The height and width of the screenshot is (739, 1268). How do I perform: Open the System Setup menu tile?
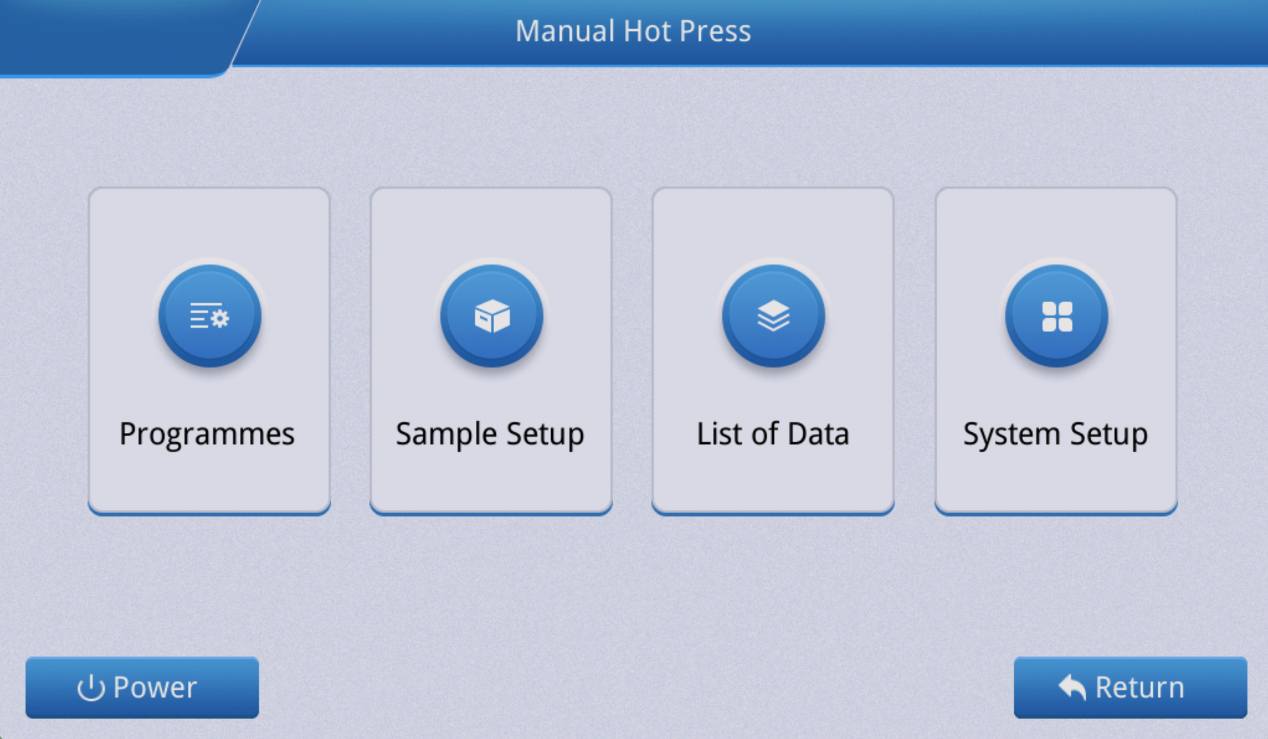[1056, 350]
